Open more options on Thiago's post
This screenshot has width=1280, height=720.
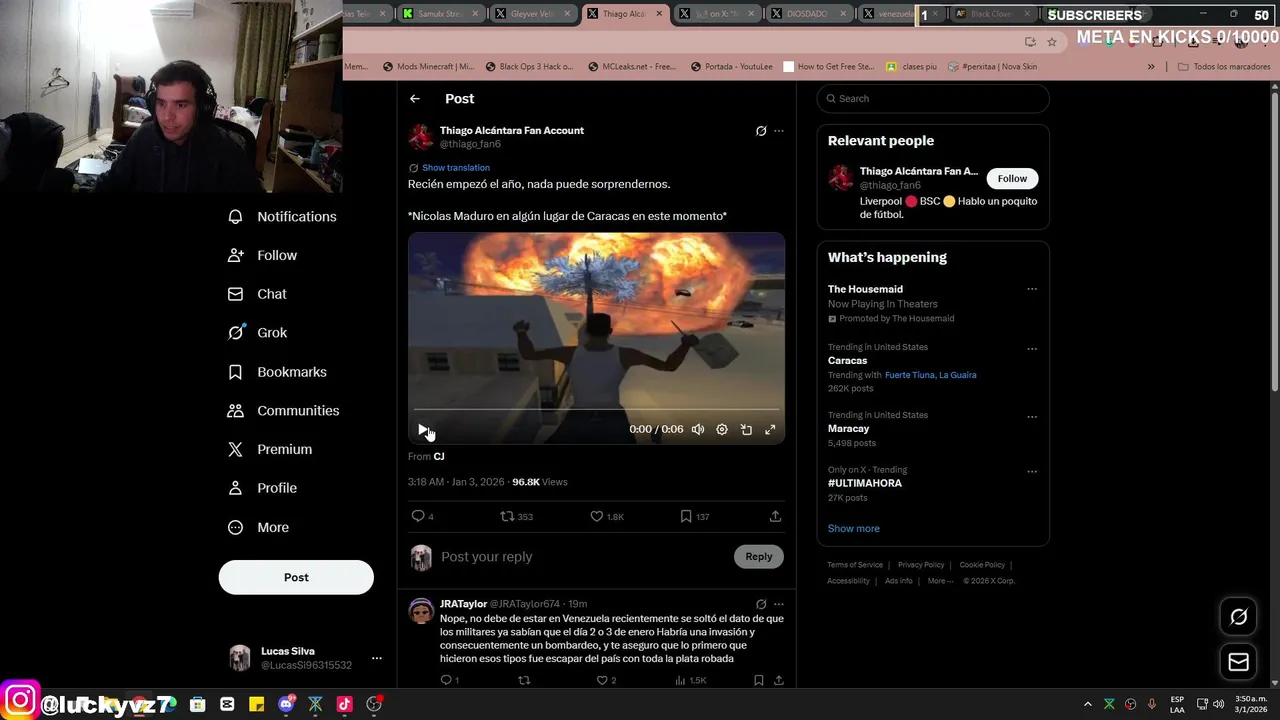(779, 131)
